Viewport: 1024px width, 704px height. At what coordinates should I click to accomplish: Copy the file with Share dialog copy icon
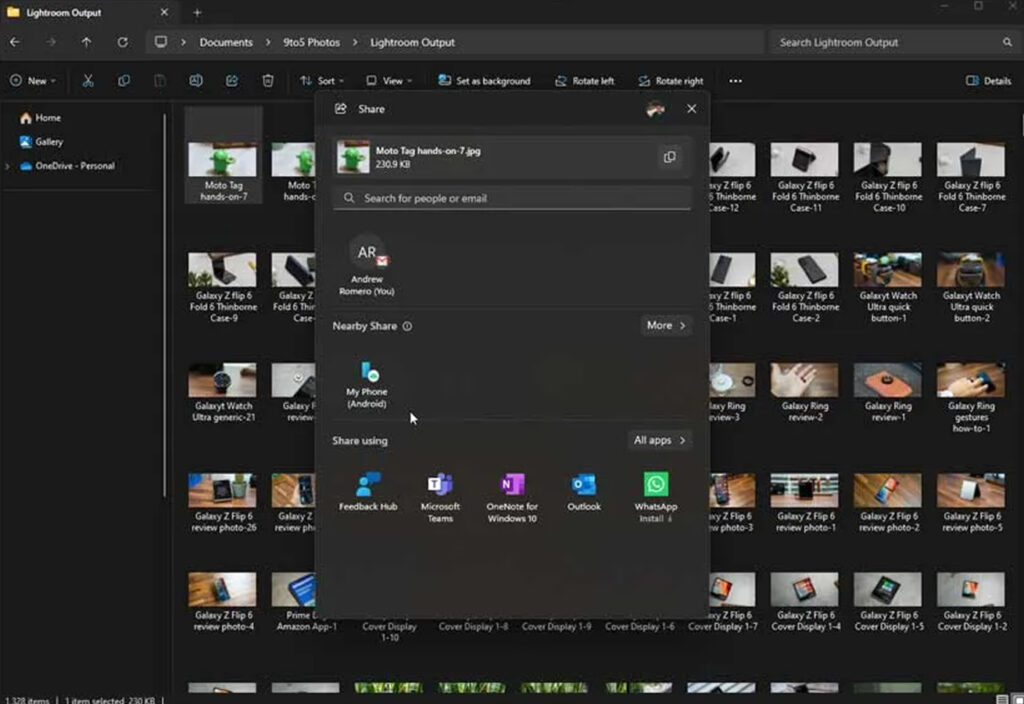(669, 157)
